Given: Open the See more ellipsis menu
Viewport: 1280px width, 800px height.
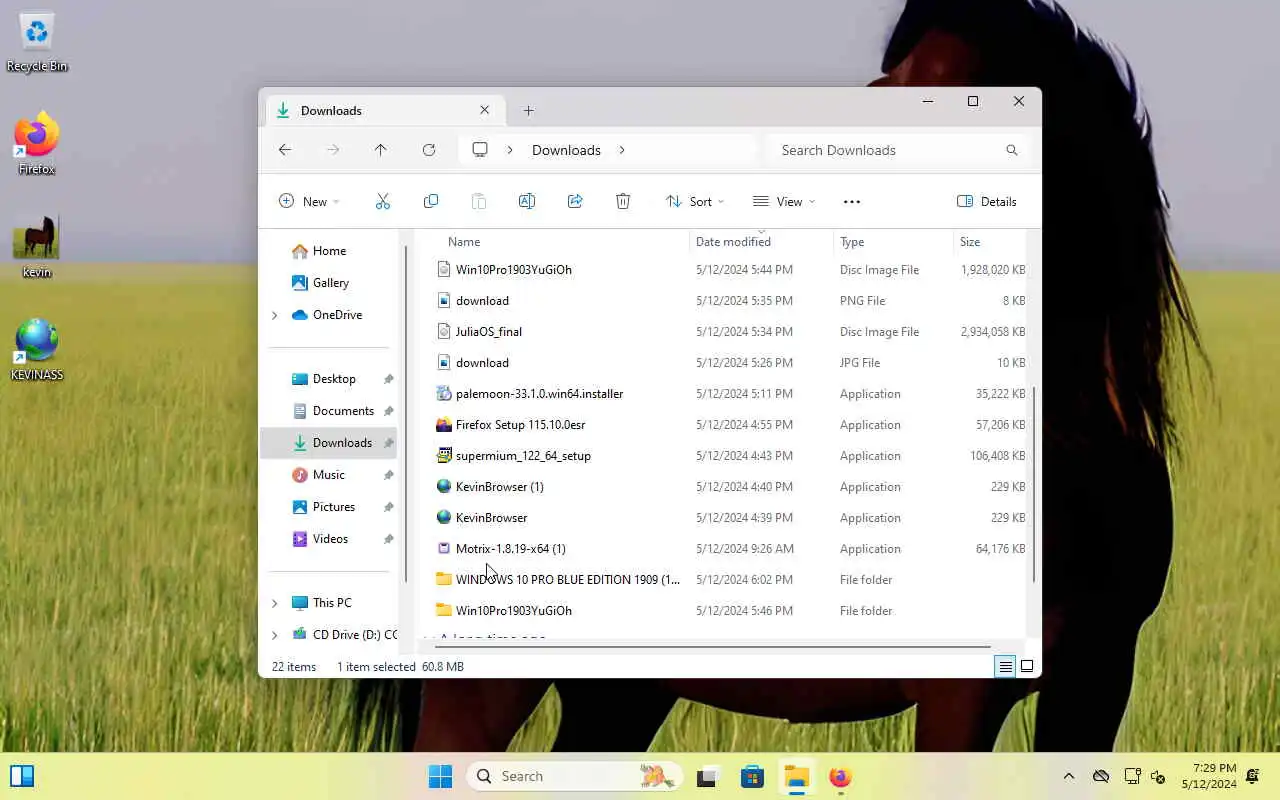Looking at the screenshot, I should coord(852,201).
